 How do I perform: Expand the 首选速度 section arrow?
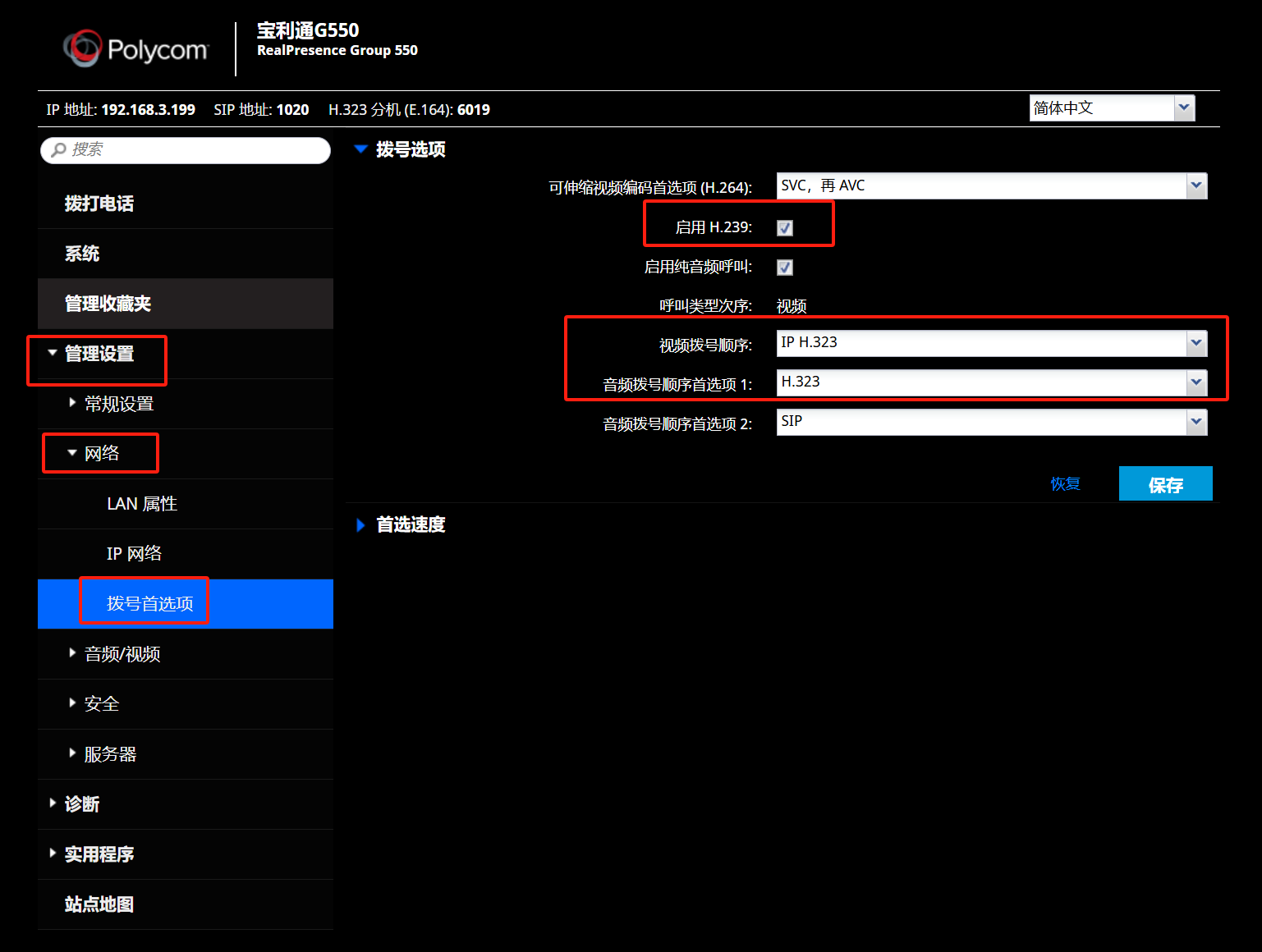coord(360,525)
